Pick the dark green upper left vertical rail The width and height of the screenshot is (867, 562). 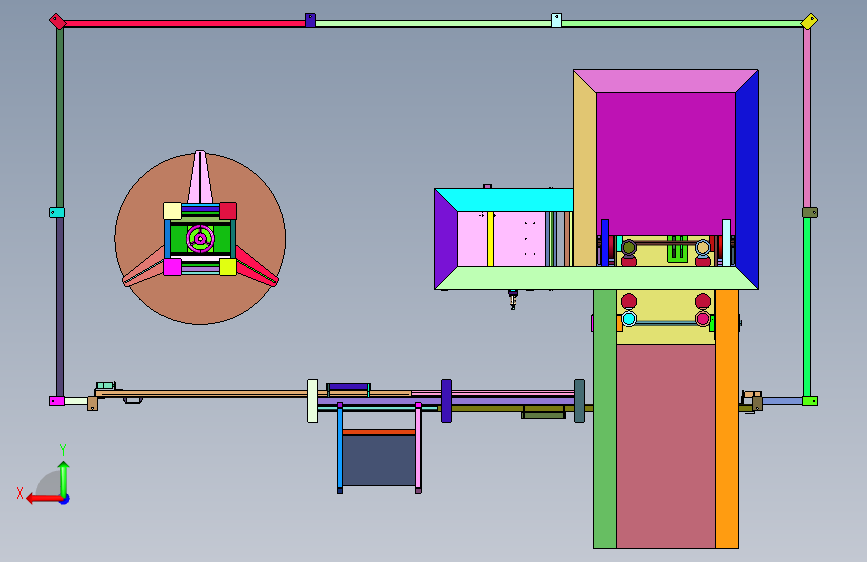pyautogui.click(x=60, y=118)
